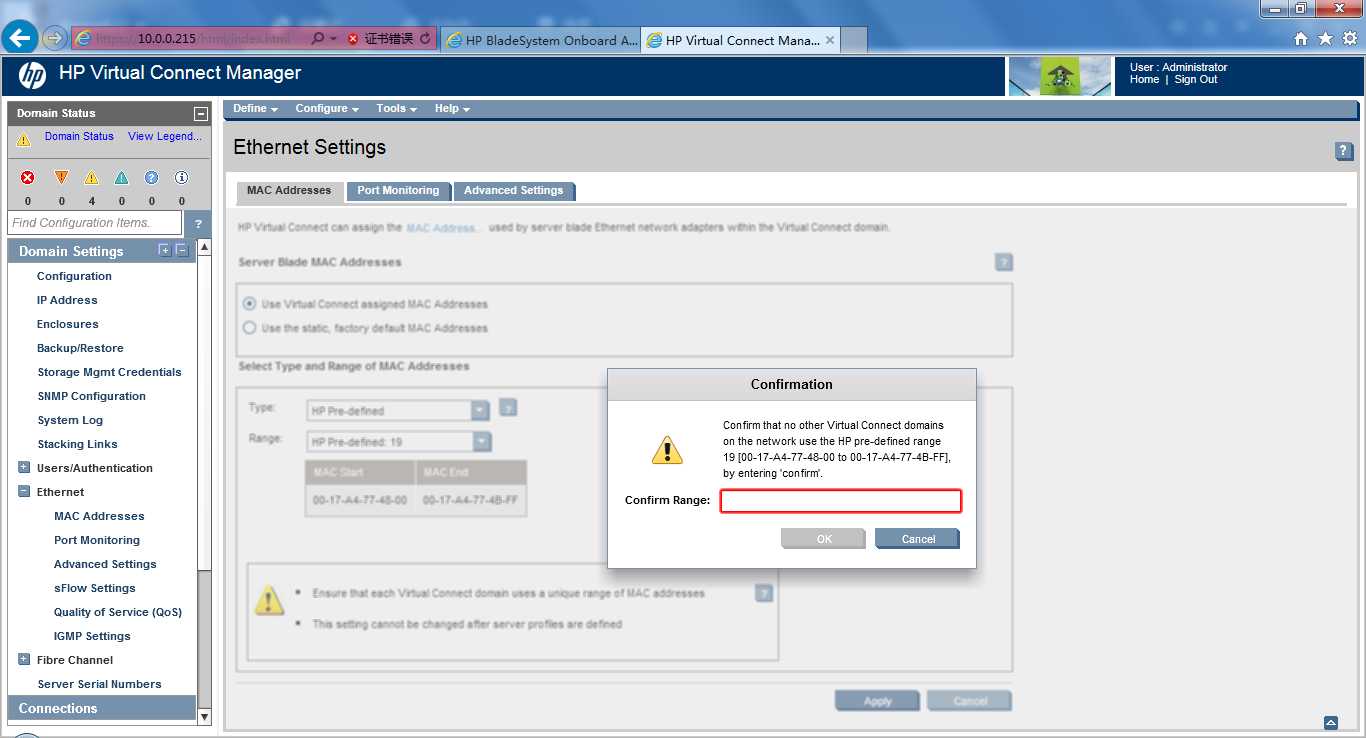Click the search help question button

click(x=198, y=224)
